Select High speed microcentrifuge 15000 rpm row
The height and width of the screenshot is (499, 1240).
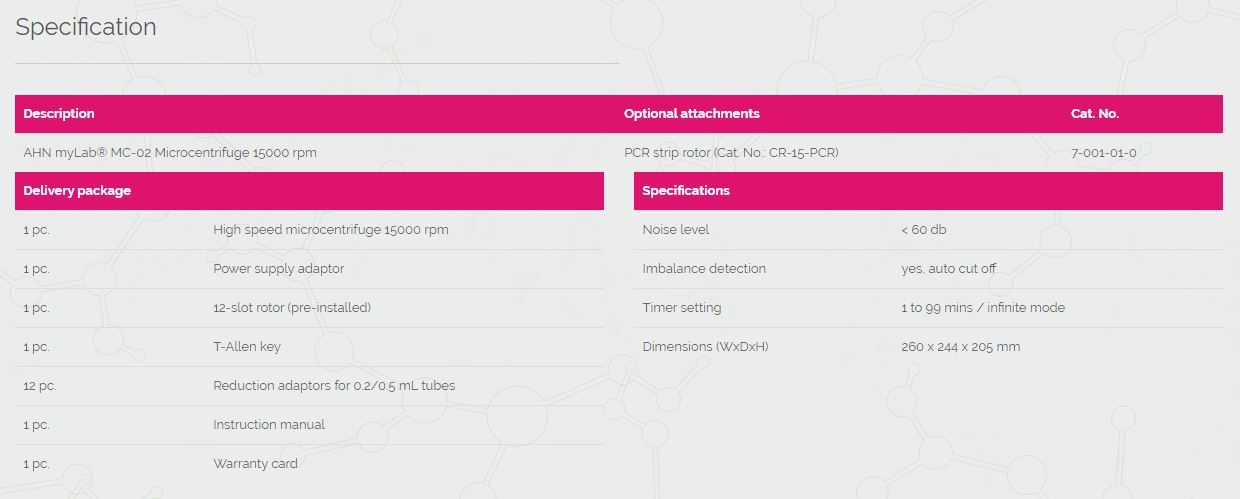point(330,230)
